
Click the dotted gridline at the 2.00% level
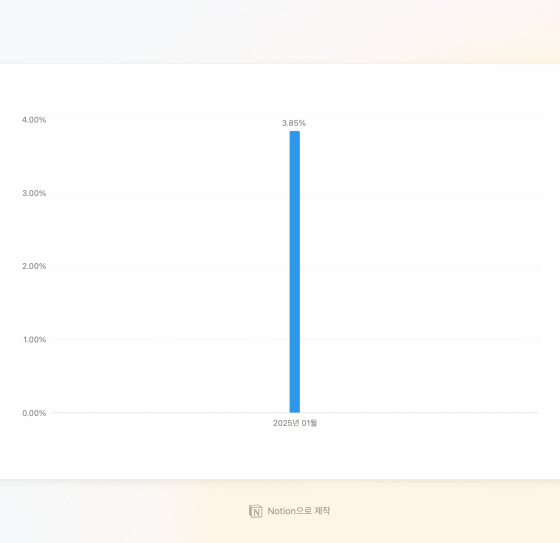tap(418, 266)
